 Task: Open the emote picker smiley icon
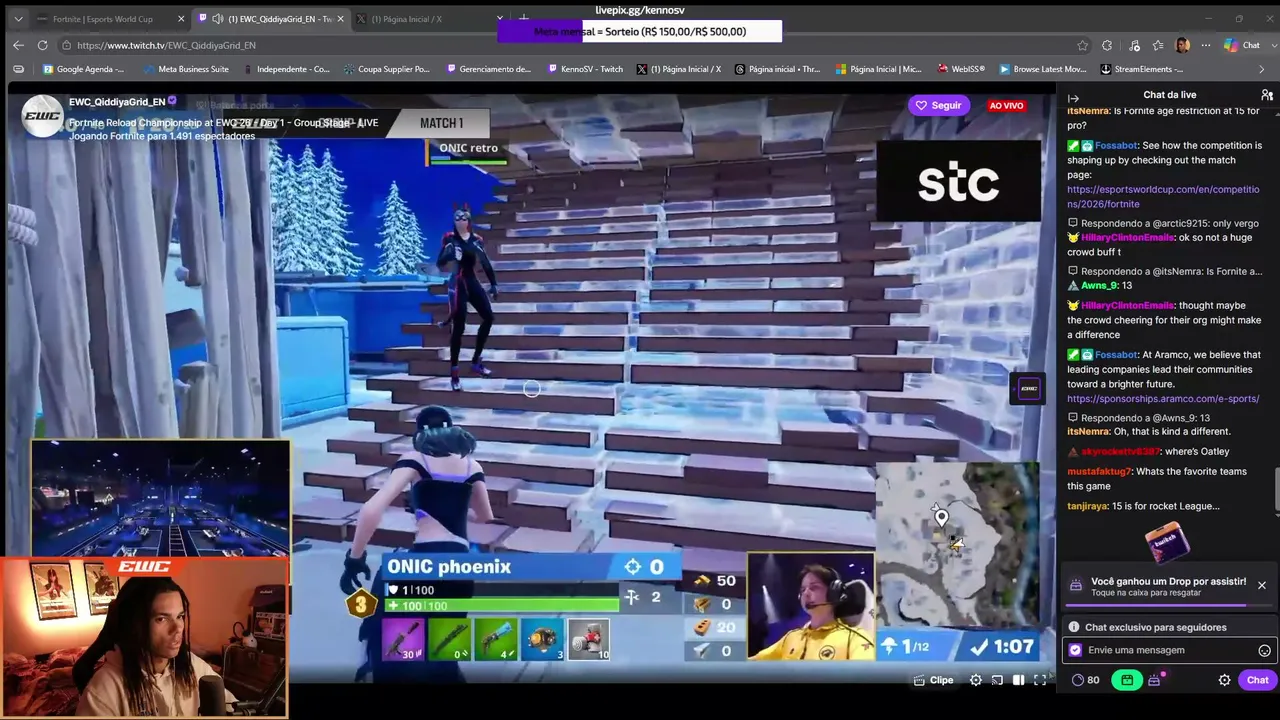1264,651
